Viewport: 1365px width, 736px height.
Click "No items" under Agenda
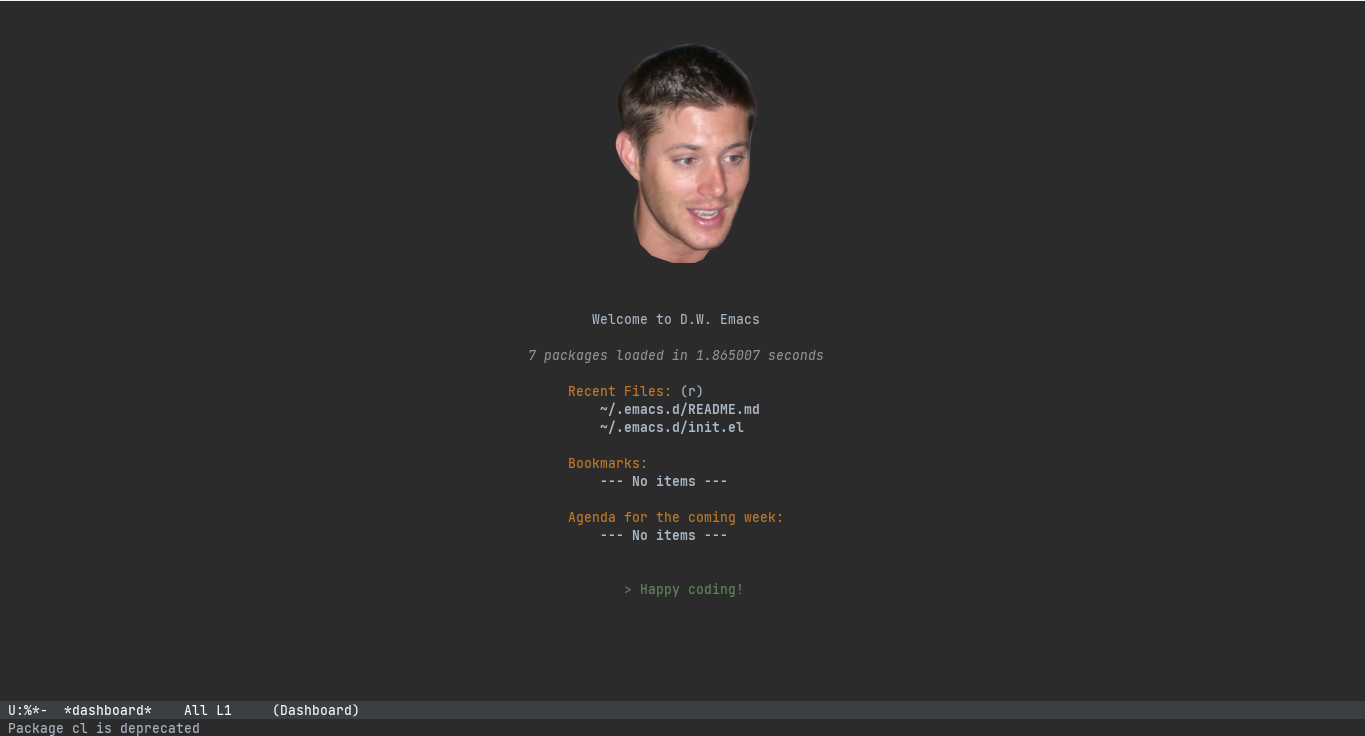coord(664,535)
